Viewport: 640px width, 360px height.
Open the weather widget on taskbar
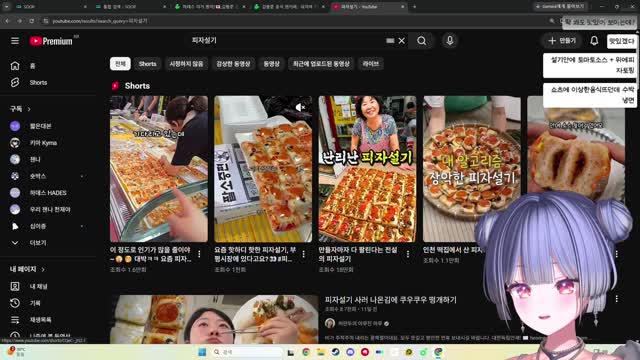pyautogui.click(x=16, y=352)
